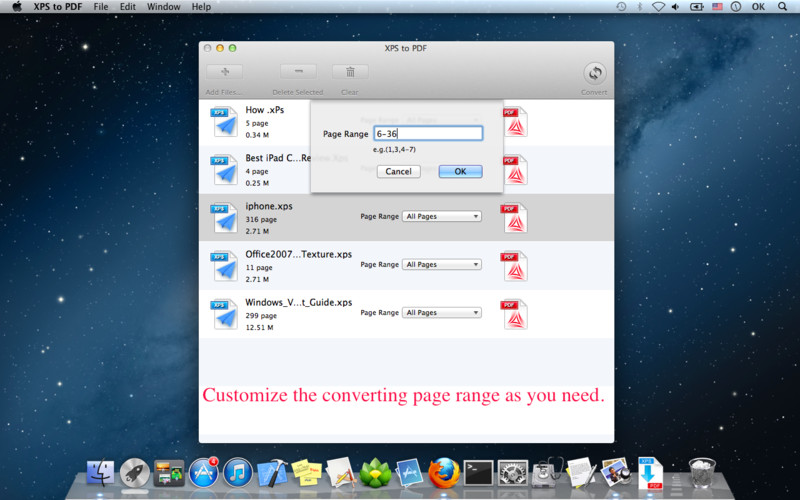800x500 pixels.
Task: Confirm the page range with OK button
Action: [460, 171]
